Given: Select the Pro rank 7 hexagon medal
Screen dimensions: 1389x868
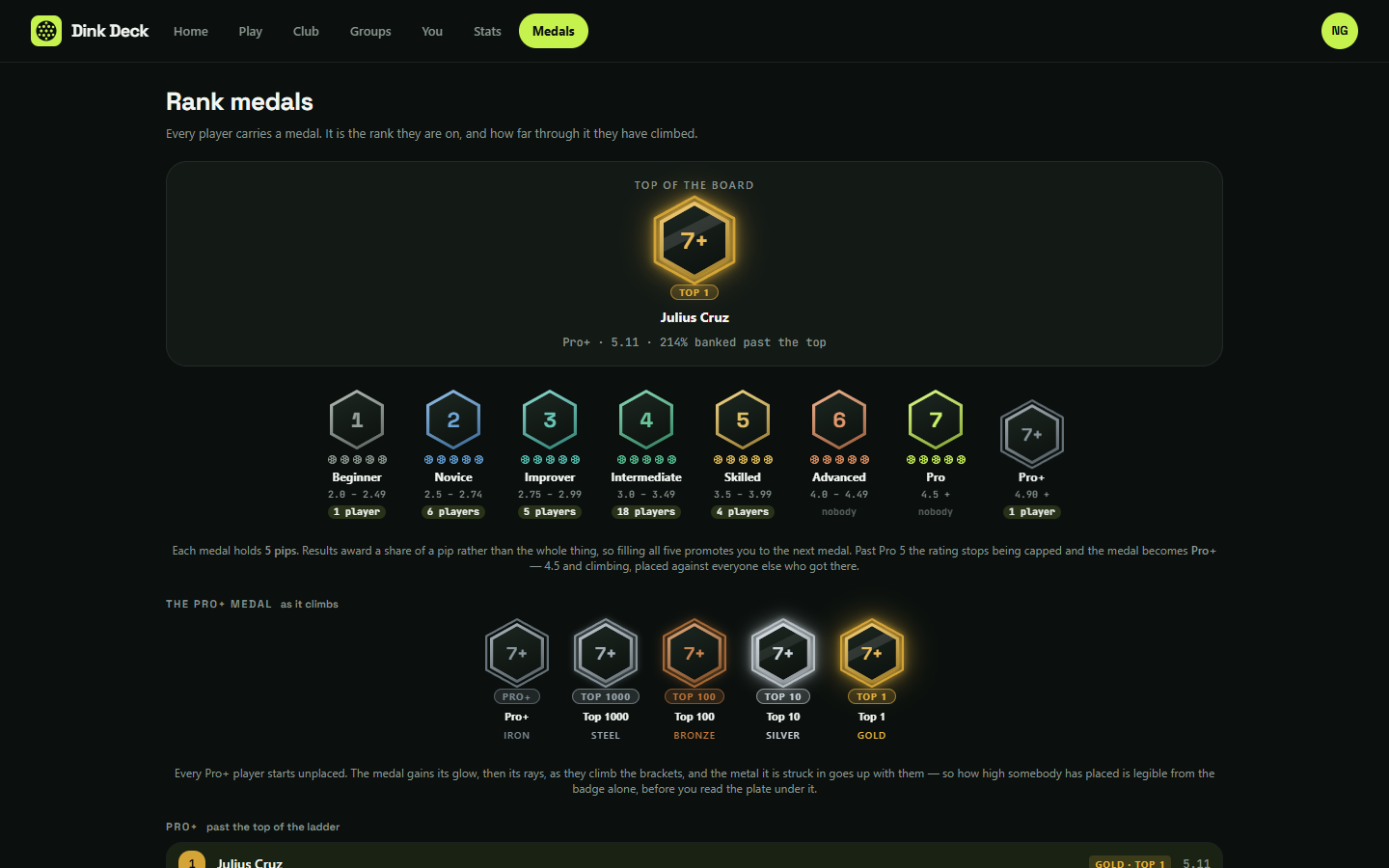Looking at the screenshot, I should 936,420.
